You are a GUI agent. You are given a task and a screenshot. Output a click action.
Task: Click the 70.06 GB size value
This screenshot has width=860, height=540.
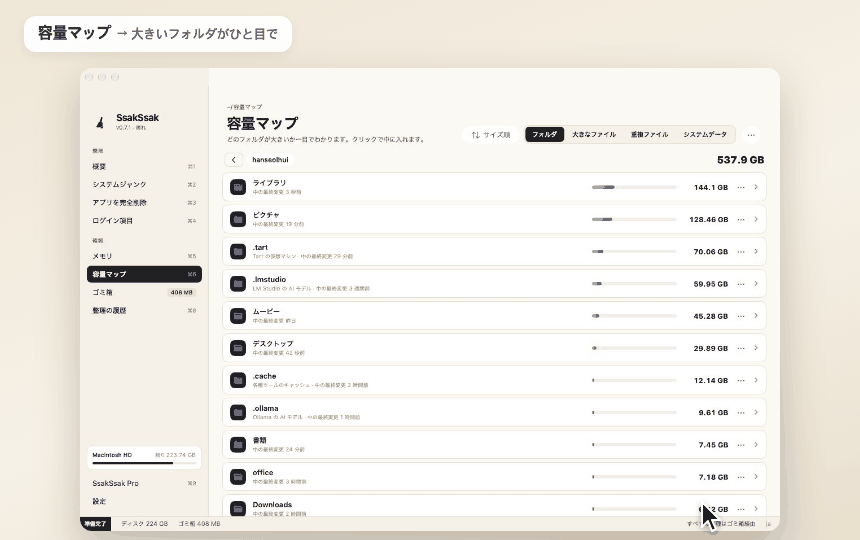(x=711, y=252)
